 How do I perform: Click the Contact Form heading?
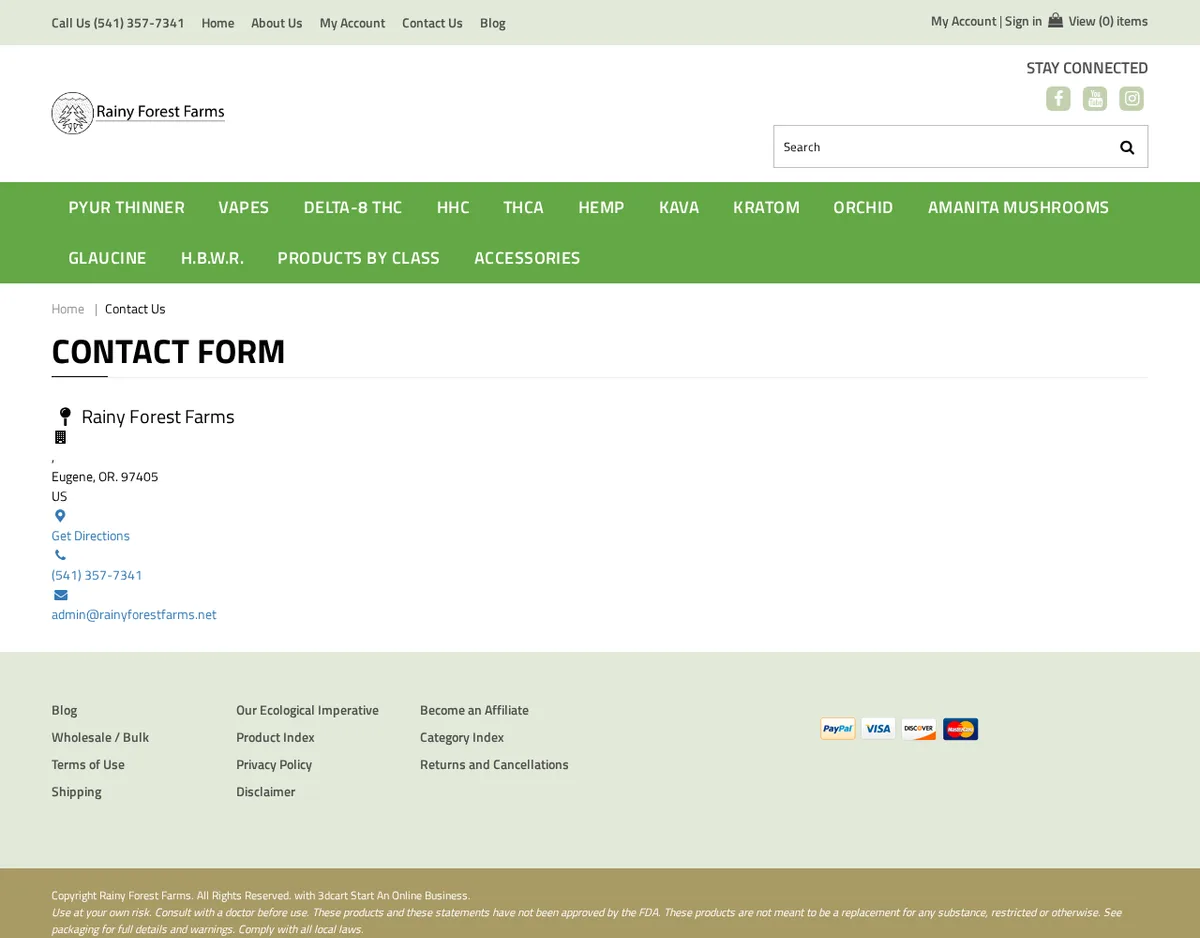[168, 352]
